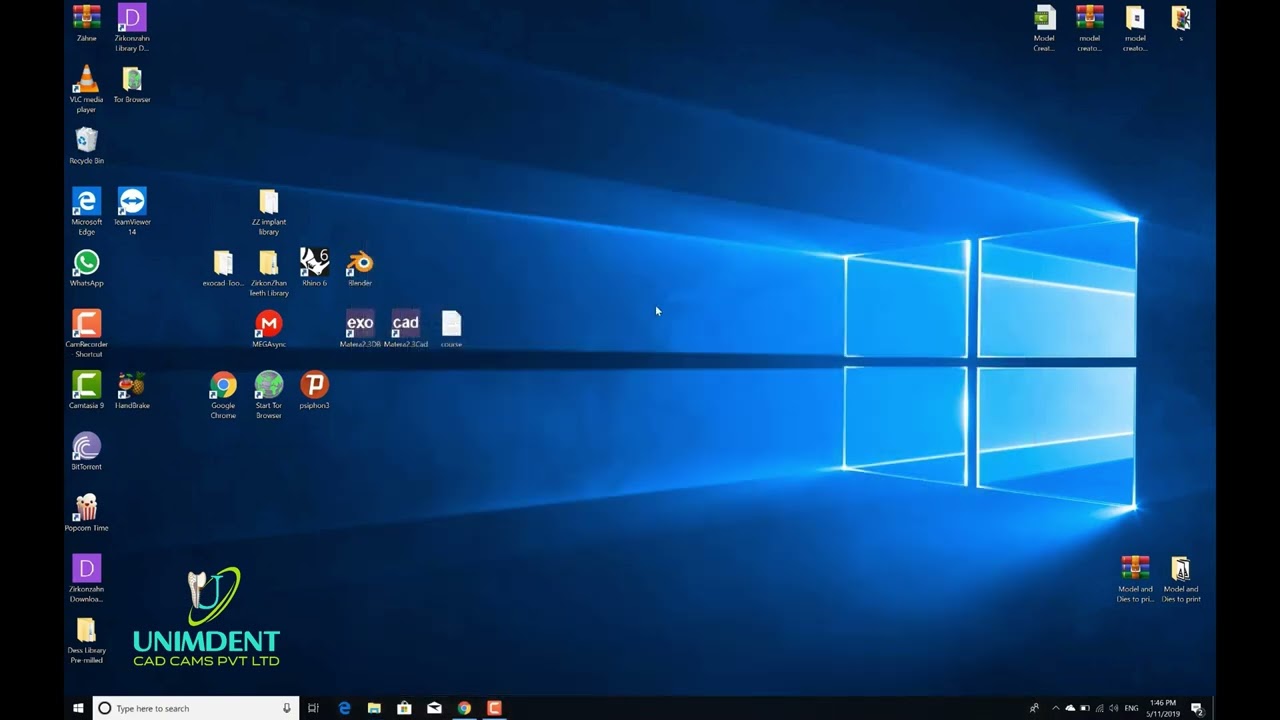Image resolution: width=1280 pixels, height=720 pixels.
Task: Select the TeamViewer 14 shortcut
Action: click(x=132, y=212)
